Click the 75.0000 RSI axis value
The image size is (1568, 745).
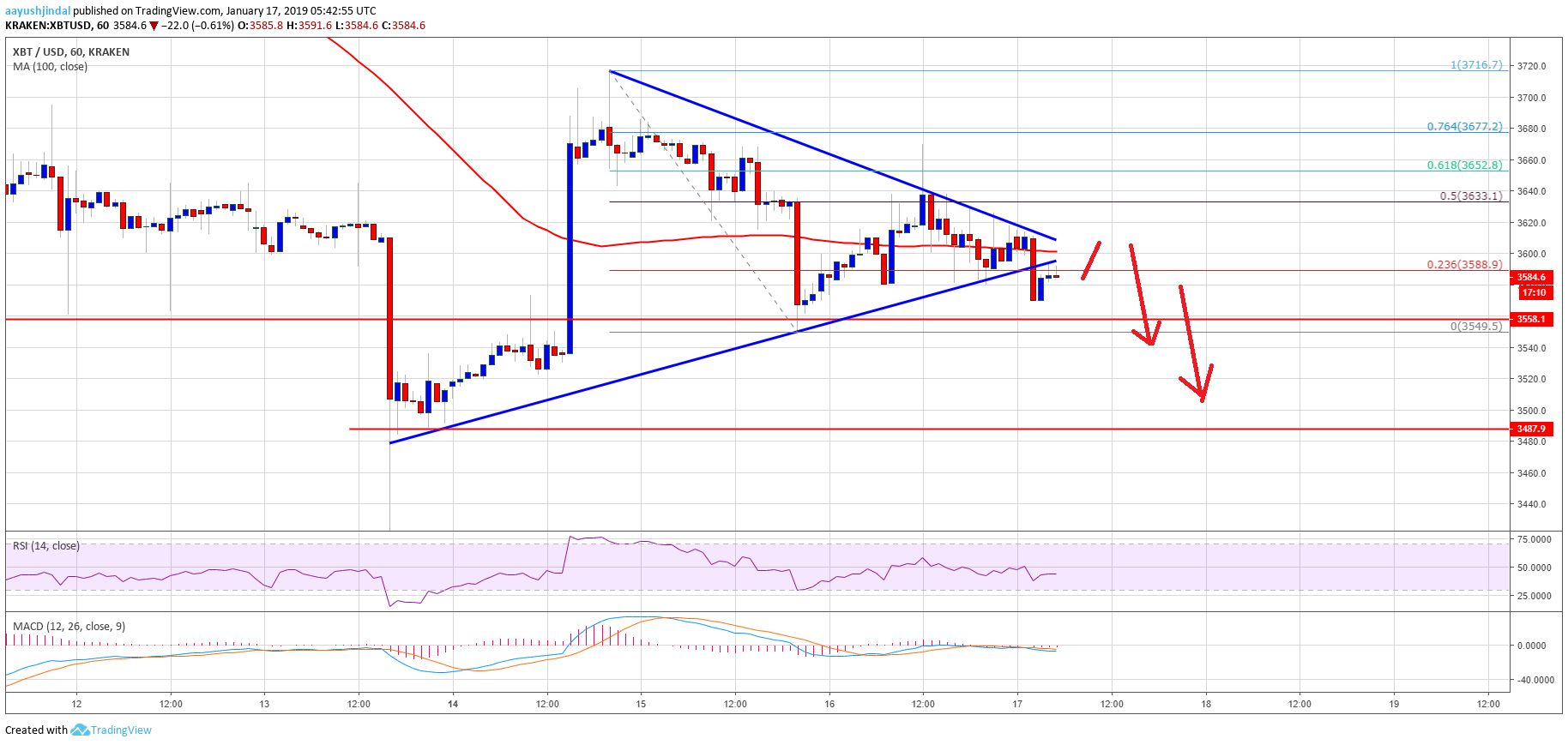tap(1534, 539)
